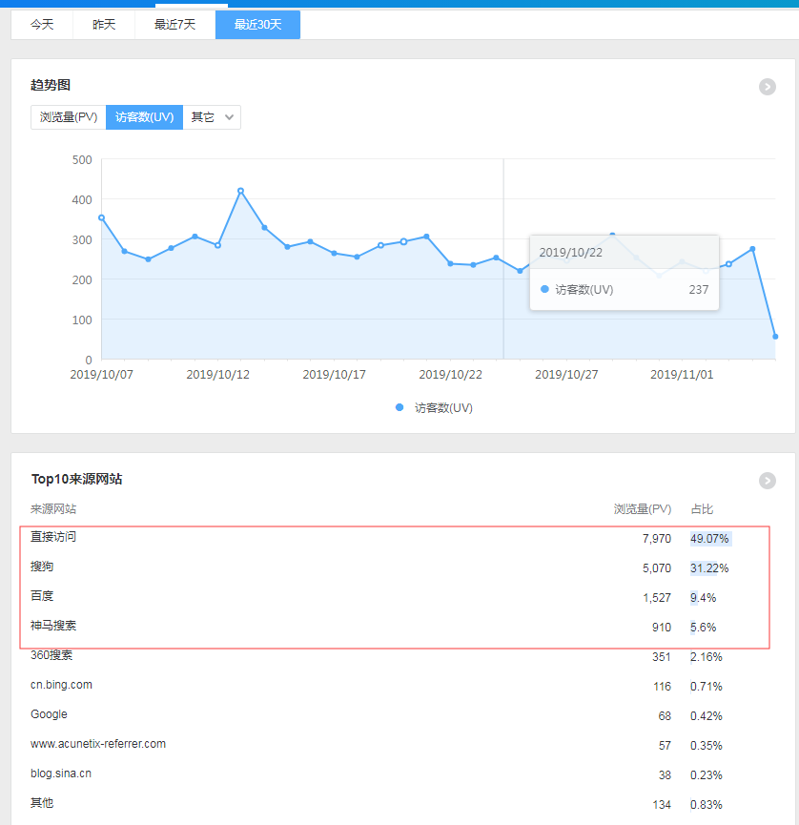Click the last data point on the chart
Image resolution: width=799 pixels, height=825 pixels.
tap(775, 336)
